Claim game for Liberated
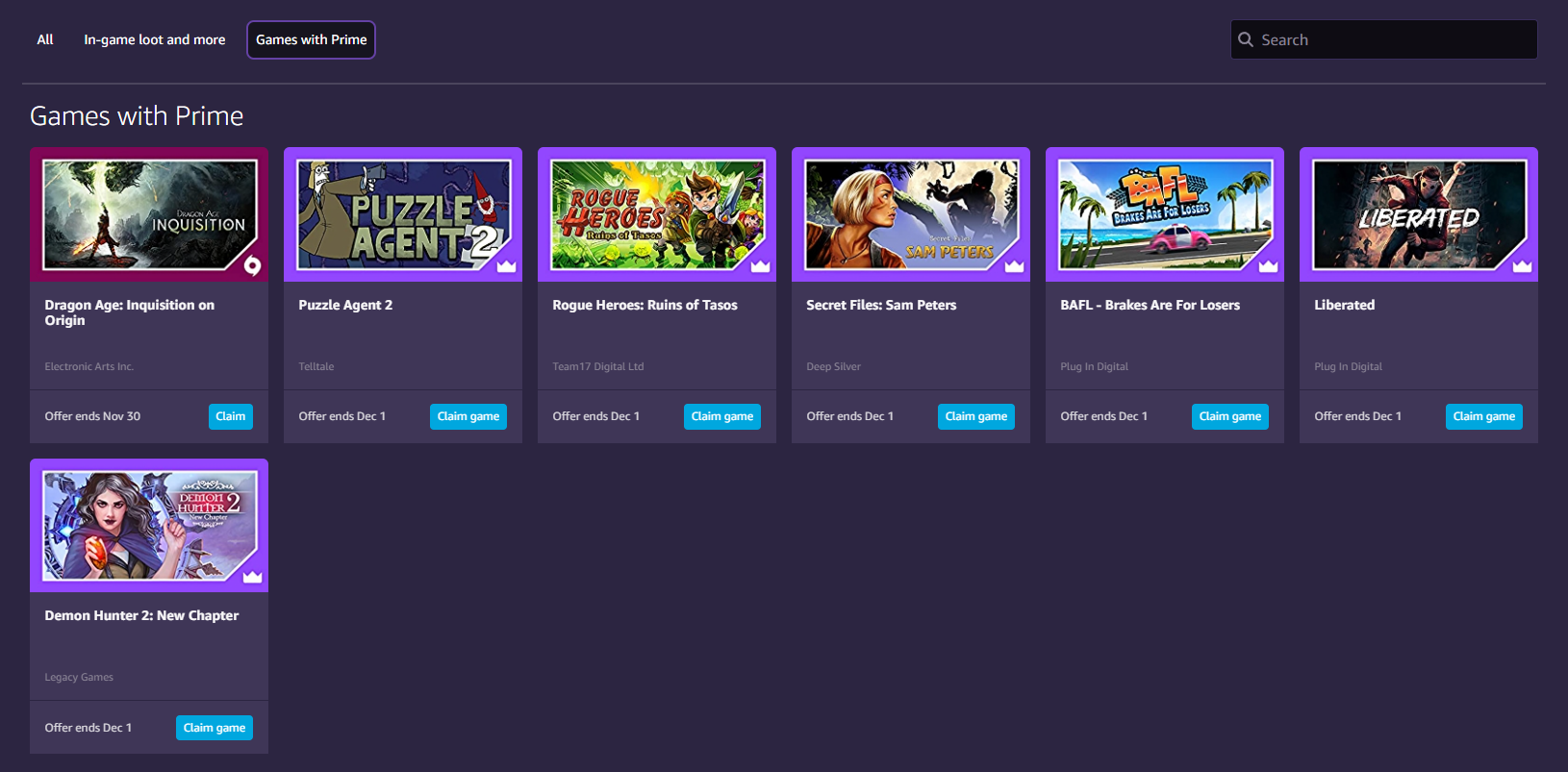Viewport: 1568px width, 772px height. 1484,416
